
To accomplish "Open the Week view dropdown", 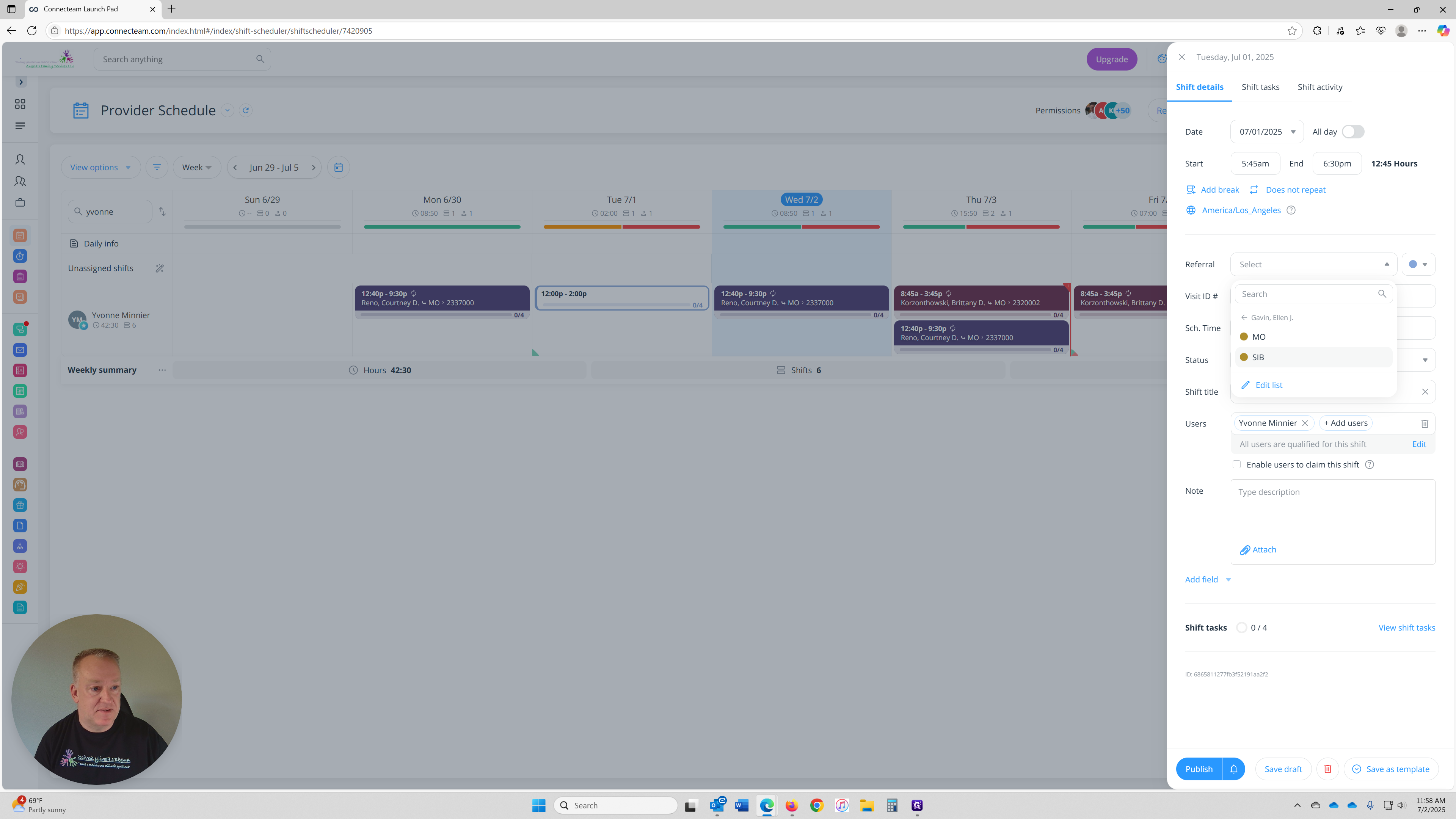I will 197,167.
